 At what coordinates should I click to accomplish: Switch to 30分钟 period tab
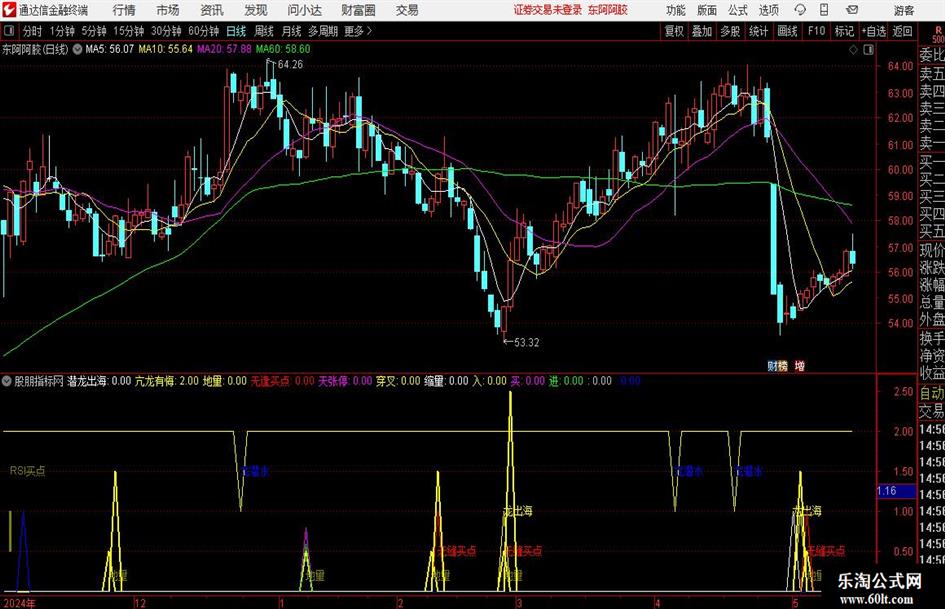(166, 31)
